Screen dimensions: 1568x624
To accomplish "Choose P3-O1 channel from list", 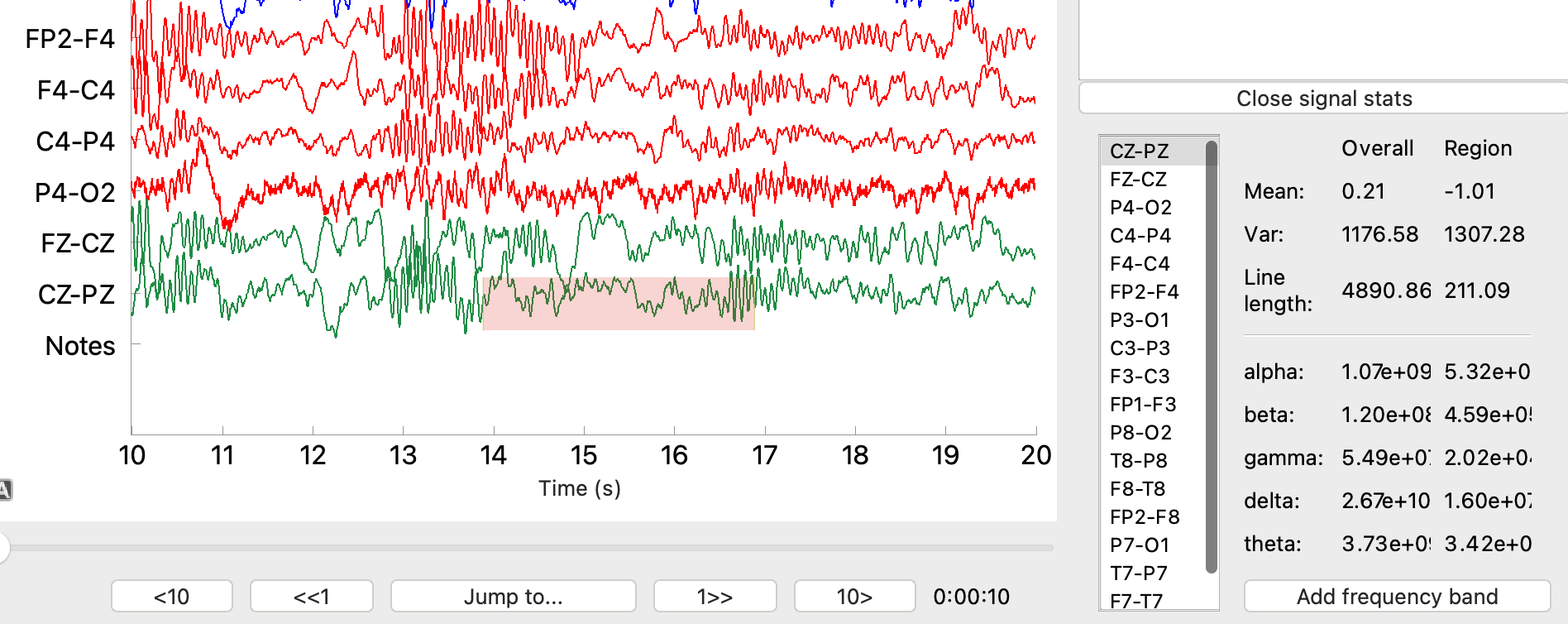I will 1140,320.
